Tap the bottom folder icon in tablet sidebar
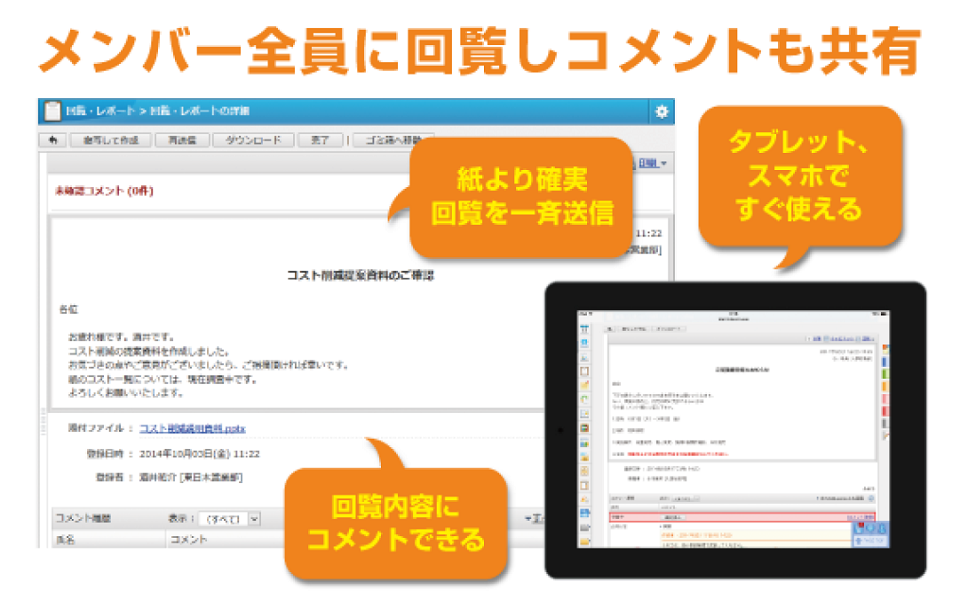The image size is (960, 600). (585, 541)
